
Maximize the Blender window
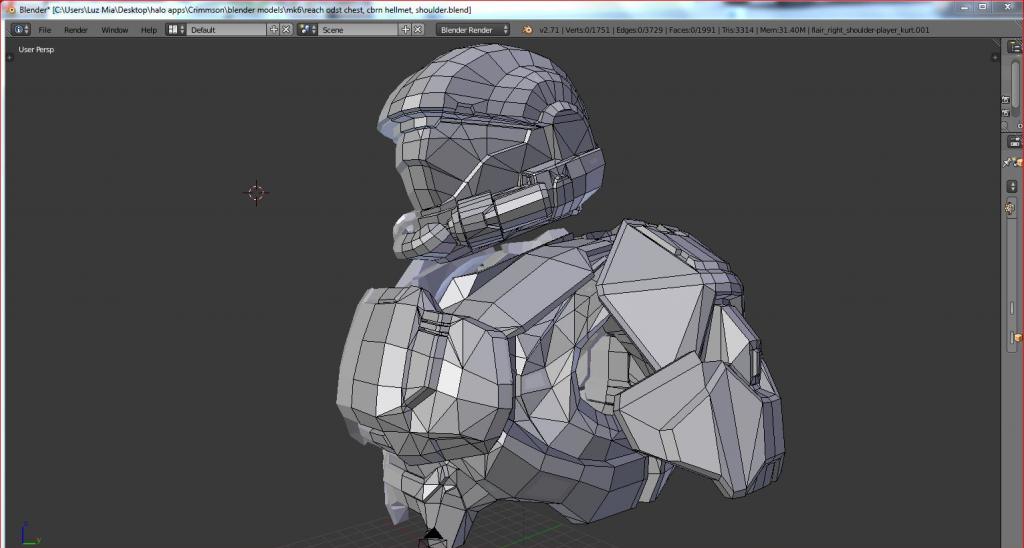click(983, 7)
